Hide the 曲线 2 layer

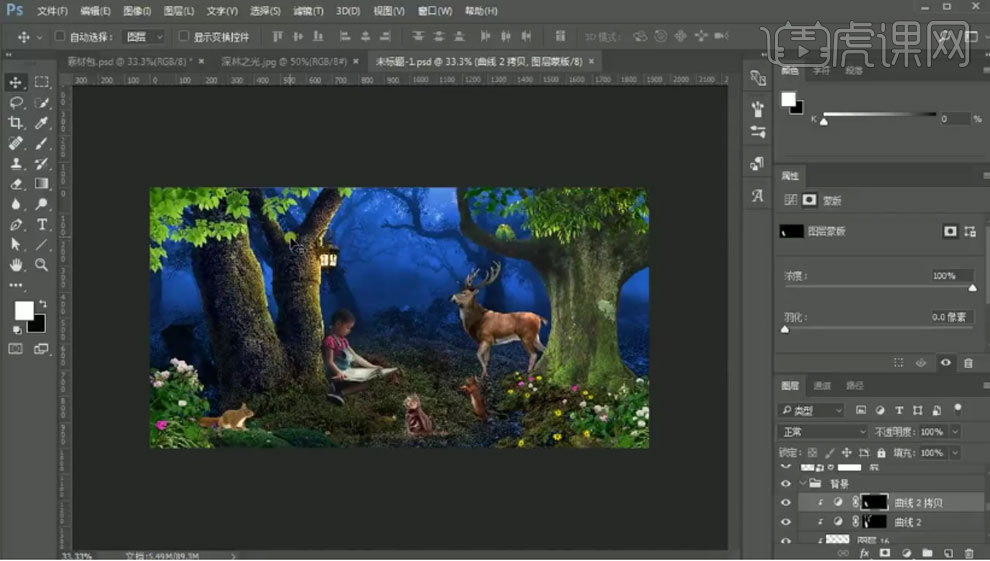click(785, 522)
